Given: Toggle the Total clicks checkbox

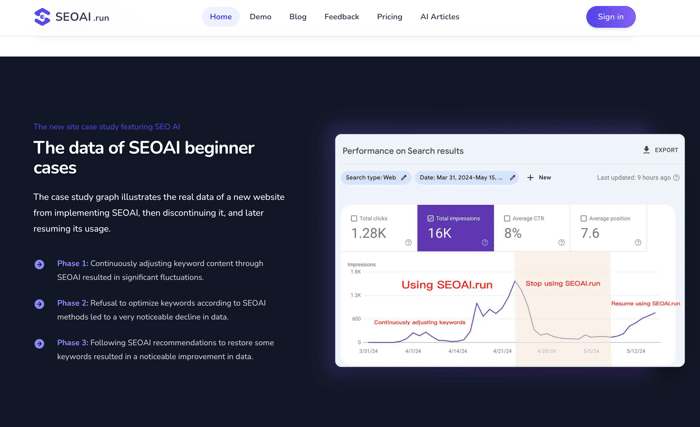Looking at the screenshot, I should (x=354, y=218).
